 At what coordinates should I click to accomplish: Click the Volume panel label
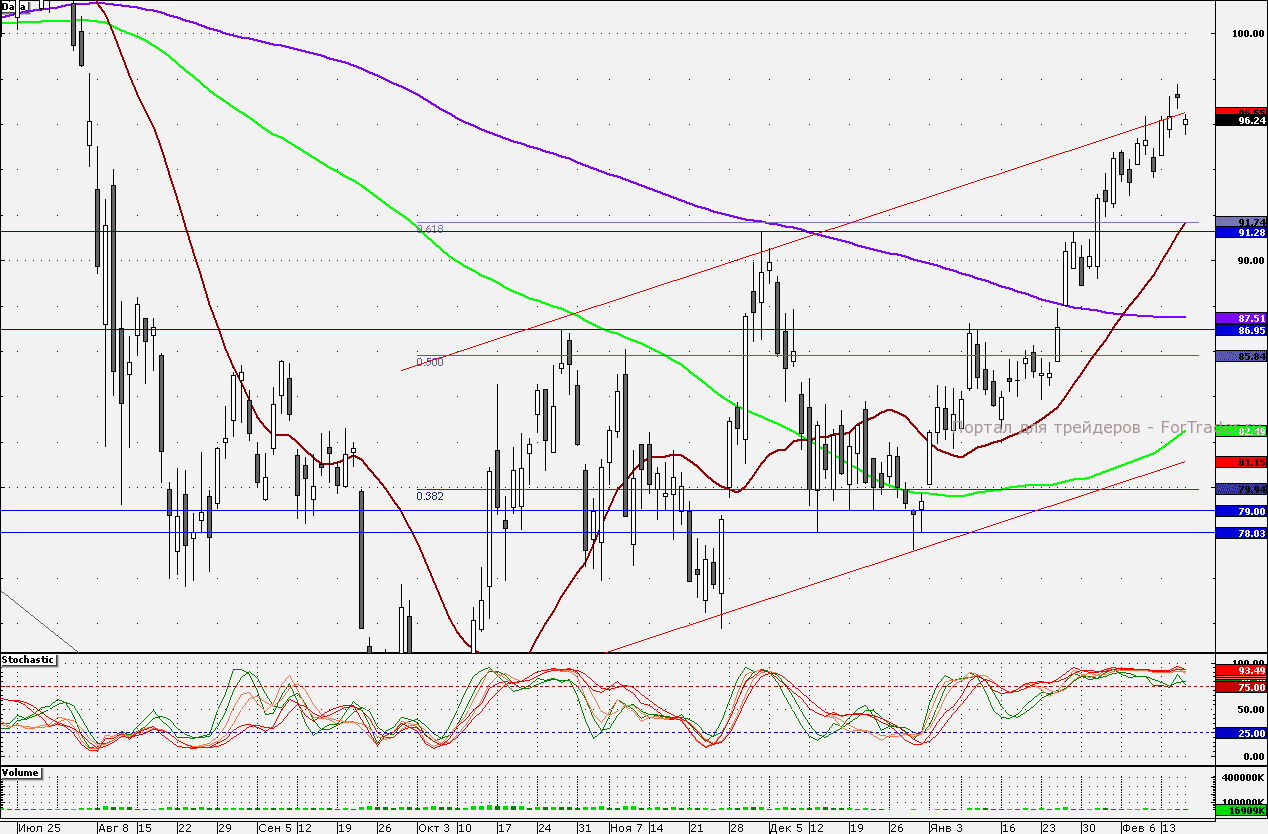pos(22,774)
